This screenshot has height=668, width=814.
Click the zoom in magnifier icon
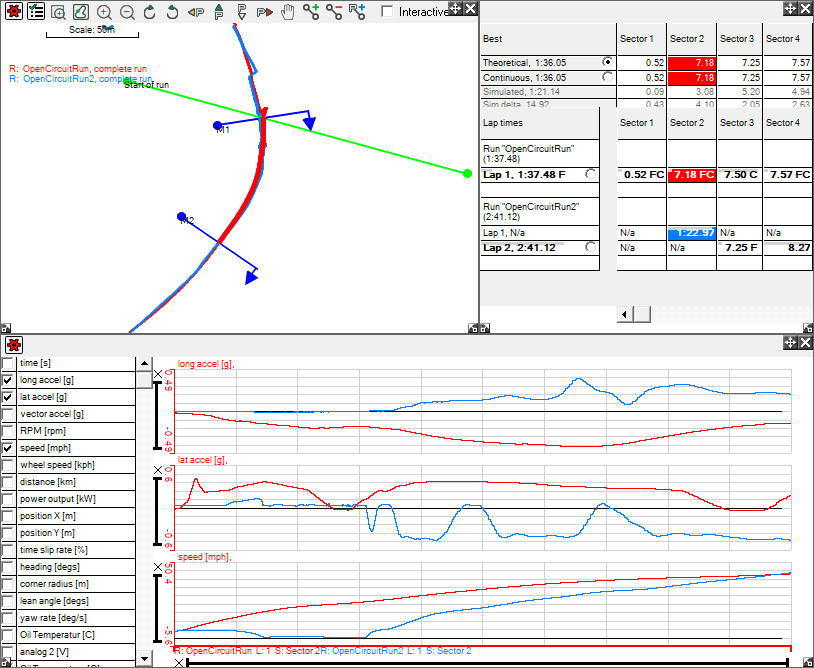[x=104, y=12]
